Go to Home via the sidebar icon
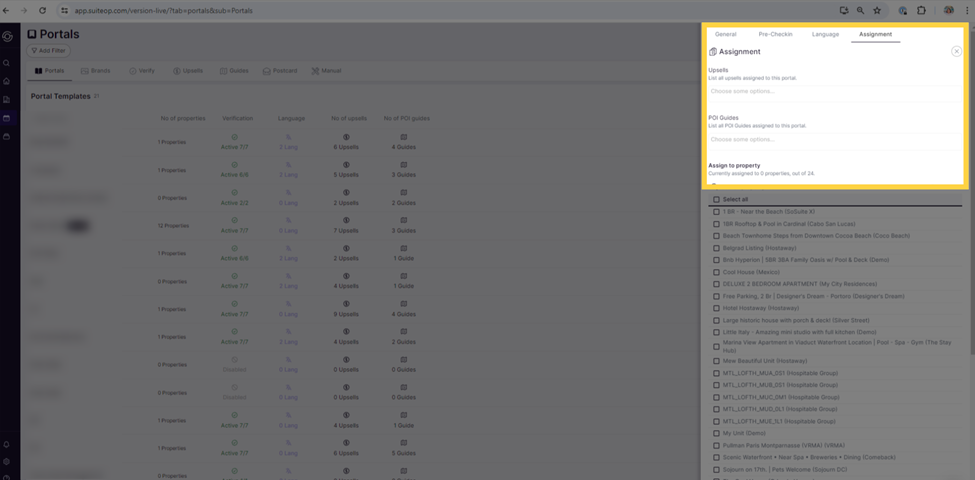 coord(7,82)
